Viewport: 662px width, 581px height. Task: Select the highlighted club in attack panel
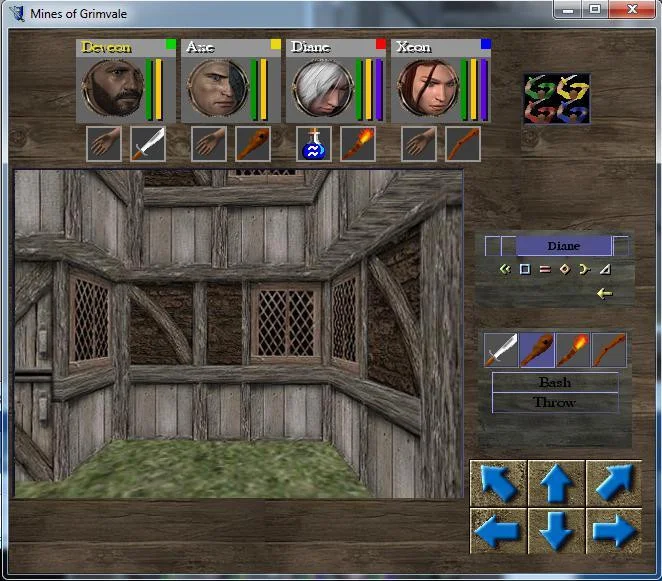(x=537, y=350)
